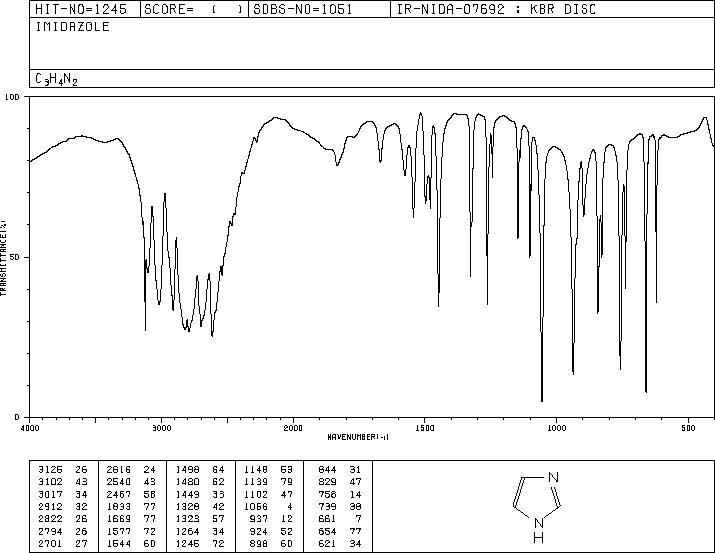Click peak table entry 621

click(x=327, y=544)
